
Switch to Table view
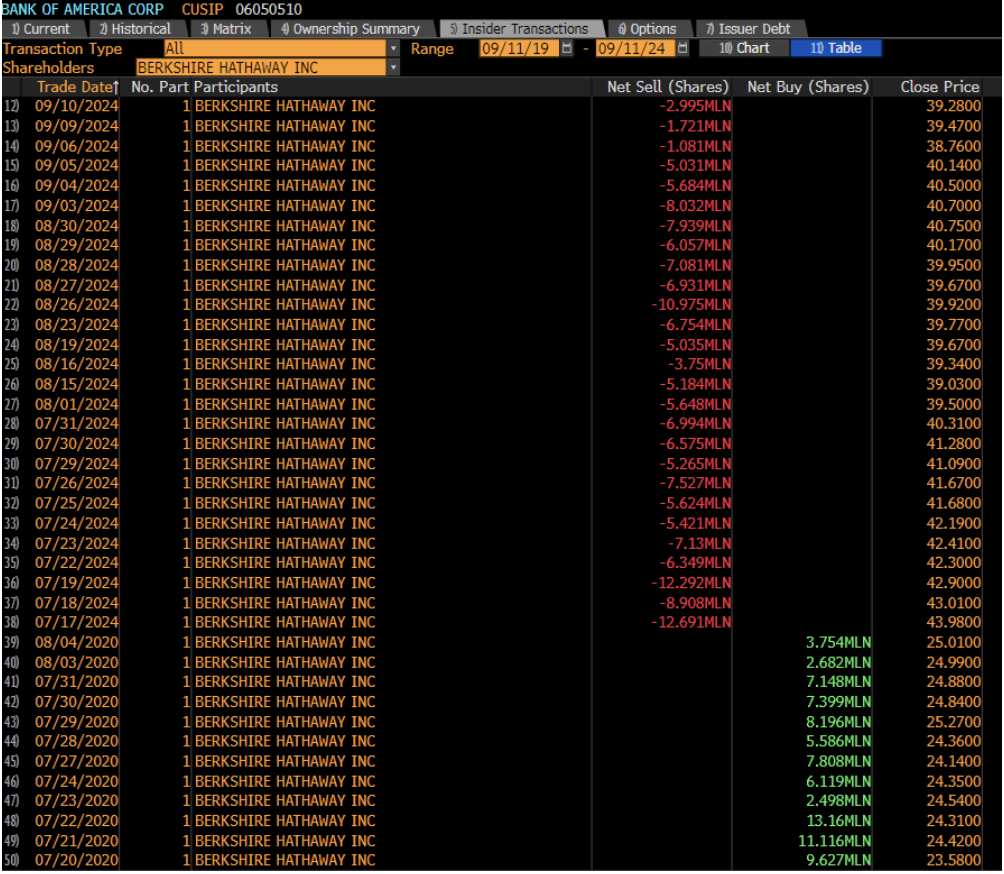[x=836, y=49]
